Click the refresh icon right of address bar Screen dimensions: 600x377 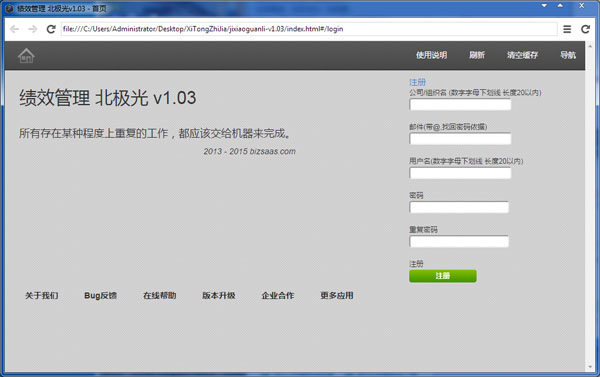tap(585, 29)
